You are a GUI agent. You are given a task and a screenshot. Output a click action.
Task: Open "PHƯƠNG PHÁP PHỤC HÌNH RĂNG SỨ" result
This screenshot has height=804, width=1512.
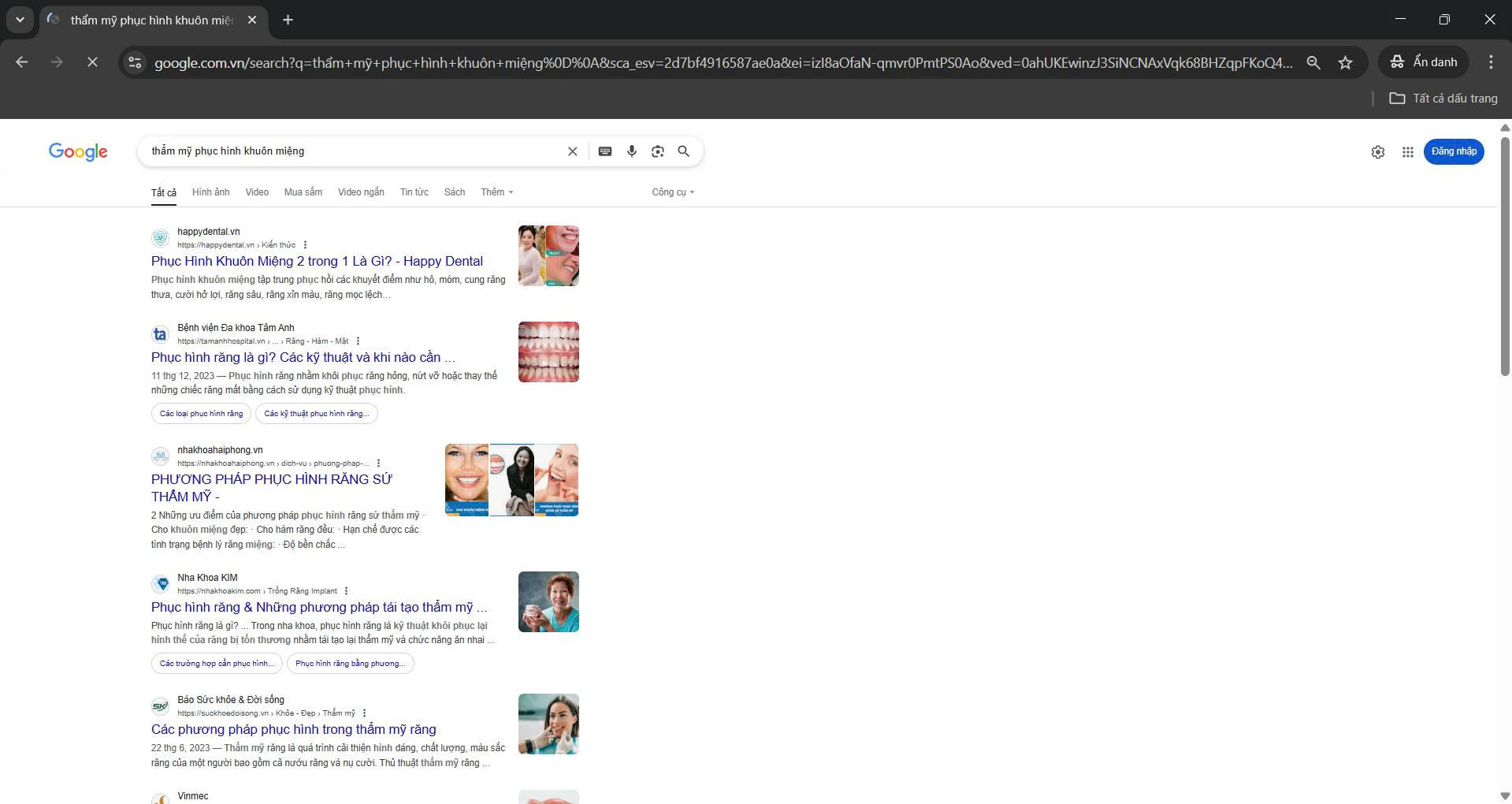click(x=272, y=488)
